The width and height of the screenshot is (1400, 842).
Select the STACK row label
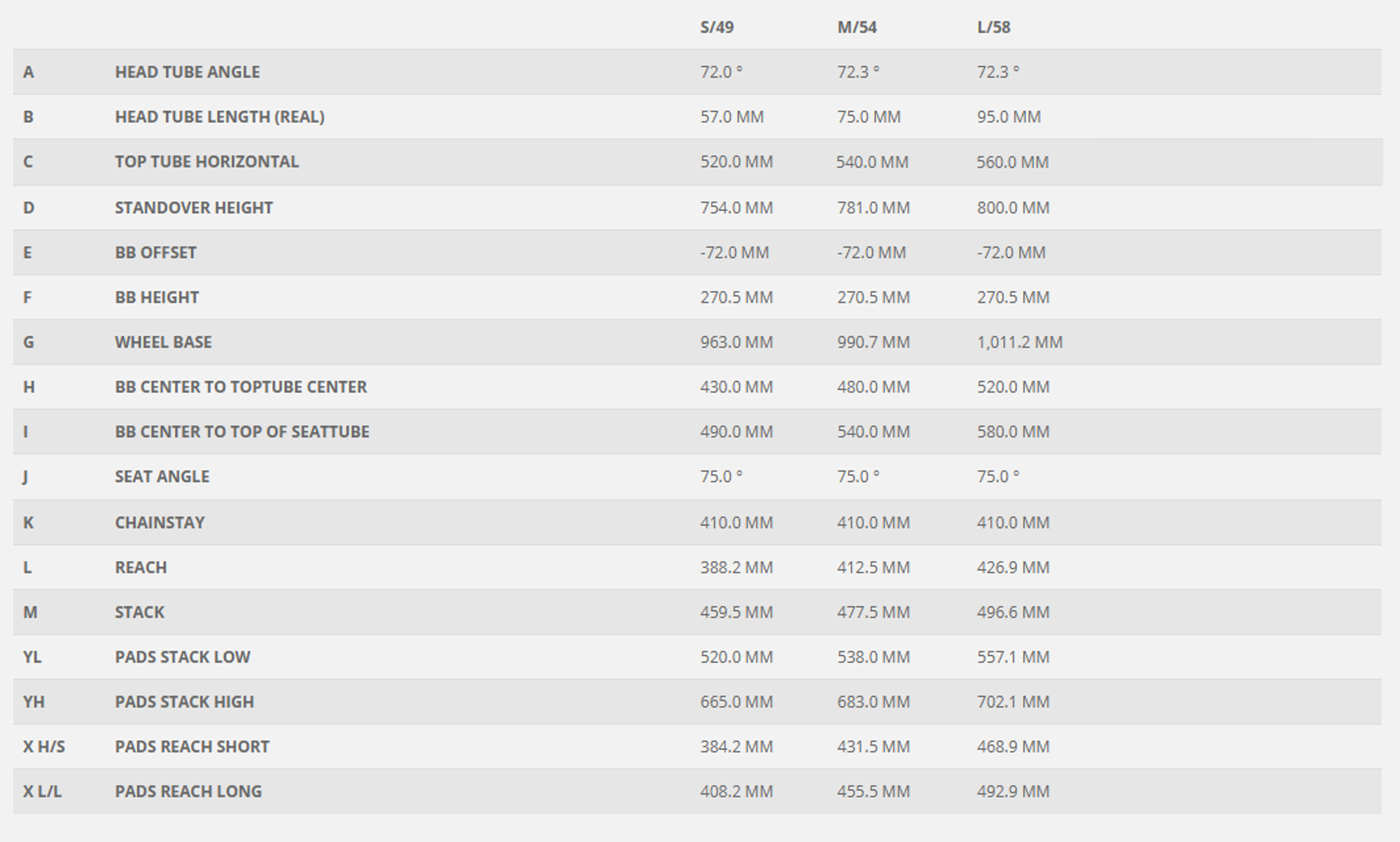139,612
